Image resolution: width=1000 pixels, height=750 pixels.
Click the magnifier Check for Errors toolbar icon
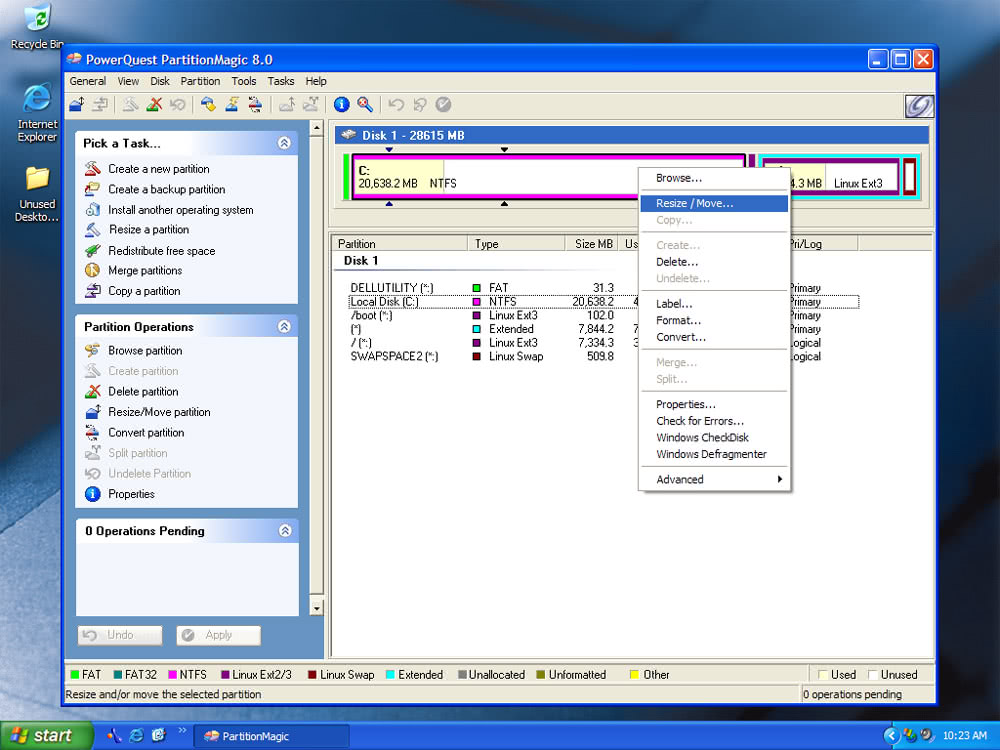click(365, 104)
